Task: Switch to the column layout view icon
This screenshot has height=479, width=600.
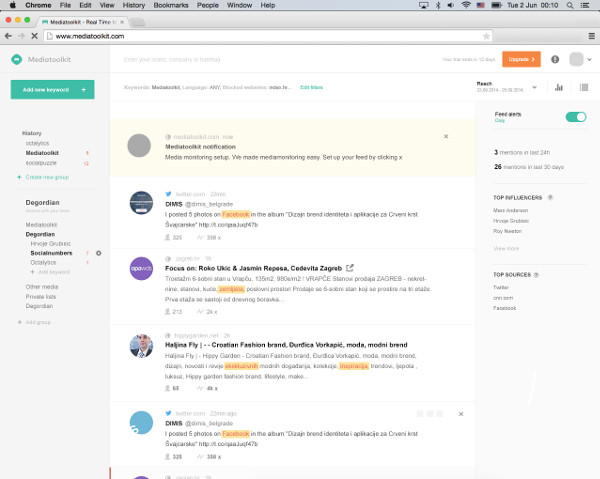Action: point(584,87)
